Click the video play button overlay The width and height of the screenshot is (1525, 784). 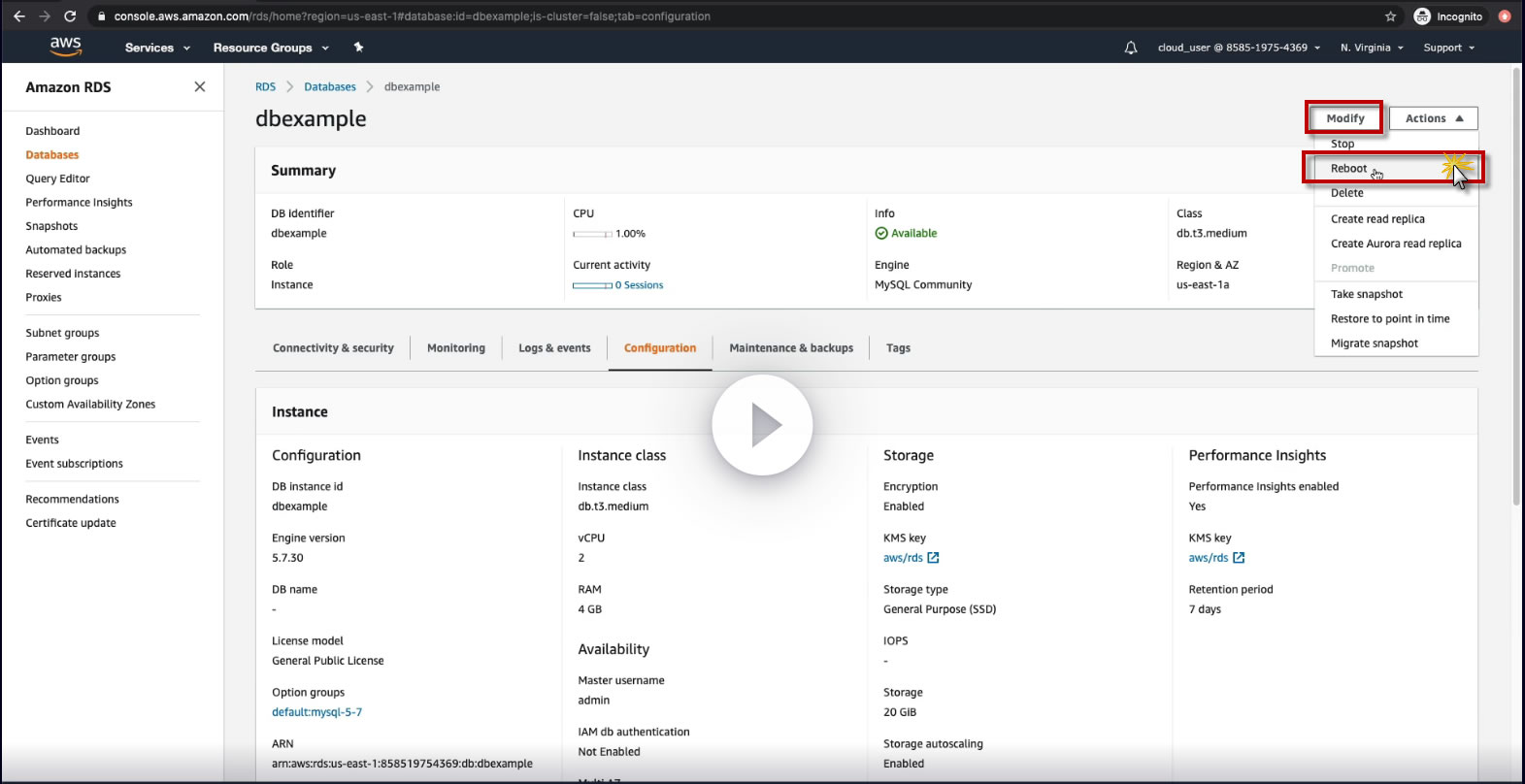tap(762, 425)
